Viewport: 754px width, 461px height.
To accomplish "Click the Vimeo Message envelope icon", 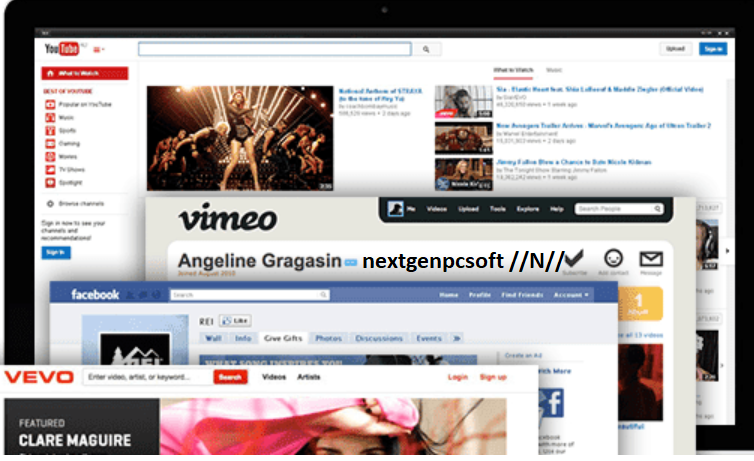I will tap(651, 258).
